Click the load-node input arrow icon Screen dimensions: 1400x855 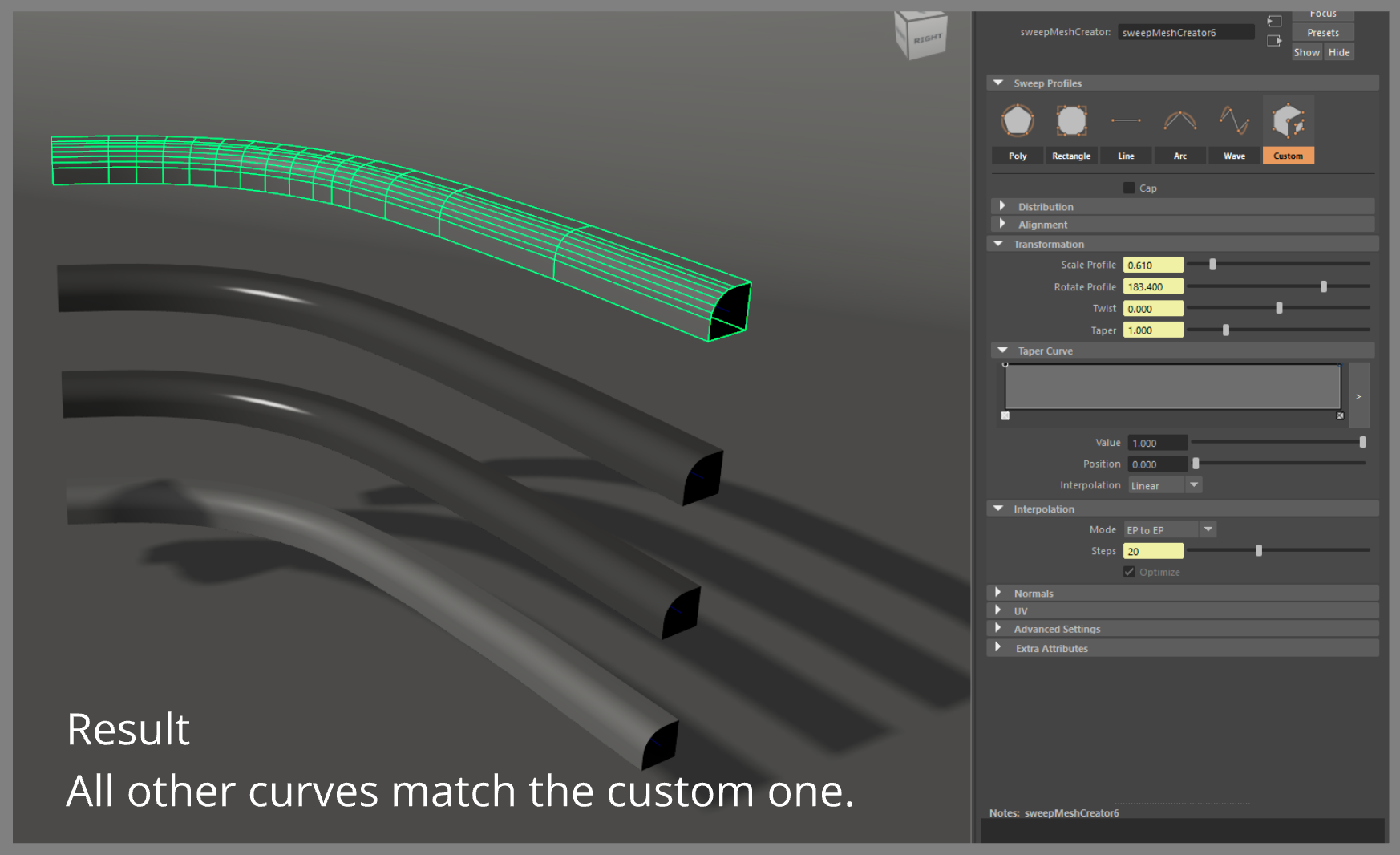tap(1274, 22)
